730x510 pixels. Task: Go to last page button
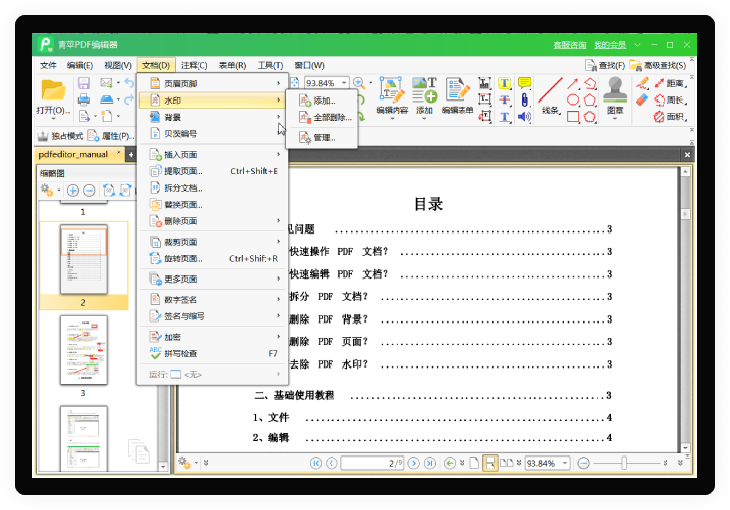point(430,463)
